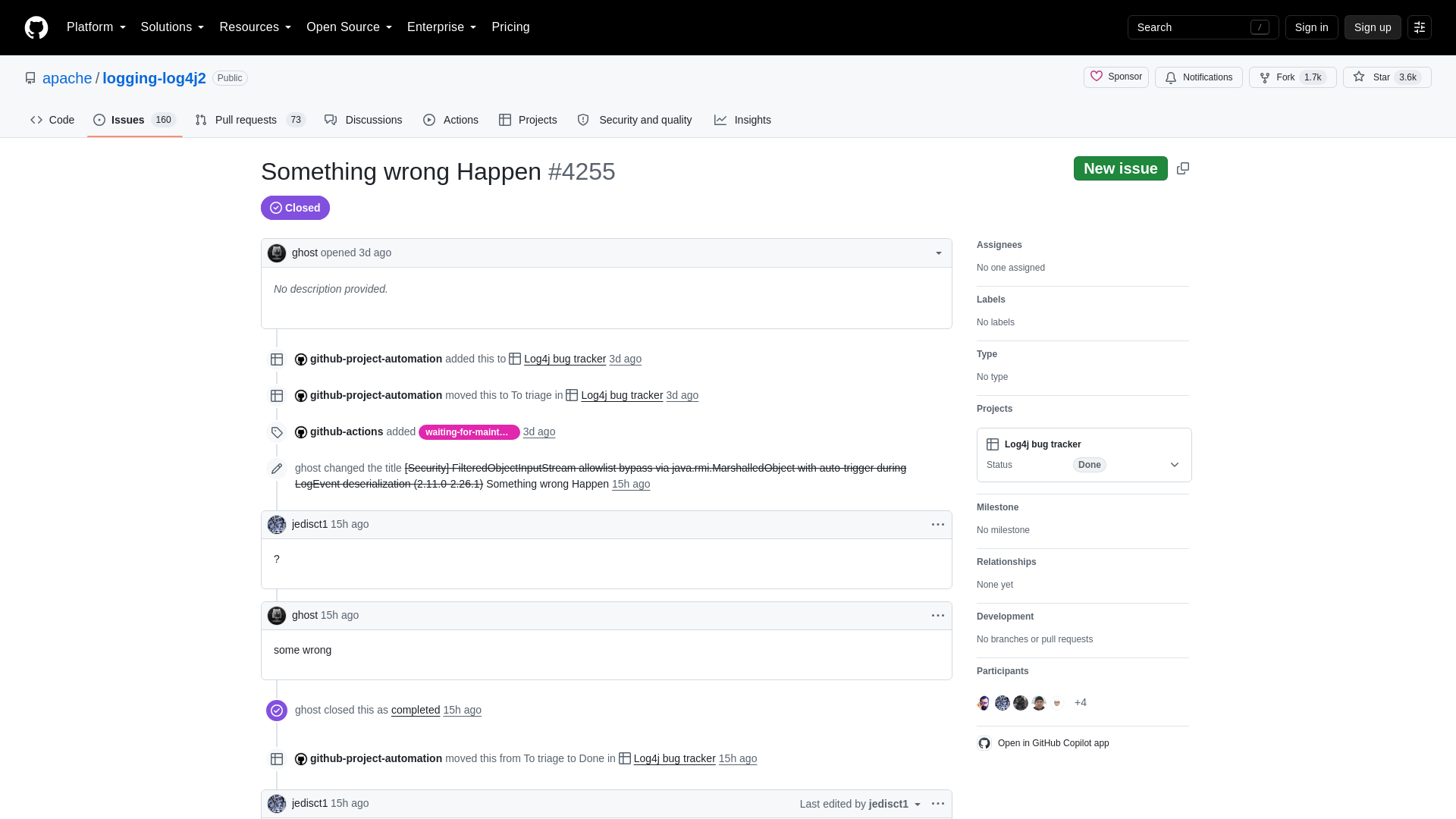Go to the Code tab

52,120
